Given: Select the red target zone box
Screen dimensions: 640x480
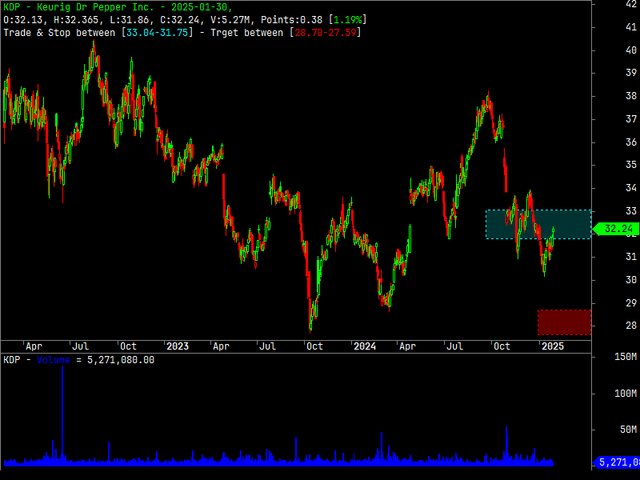Looking at the screenshot, I should (564, 322).
